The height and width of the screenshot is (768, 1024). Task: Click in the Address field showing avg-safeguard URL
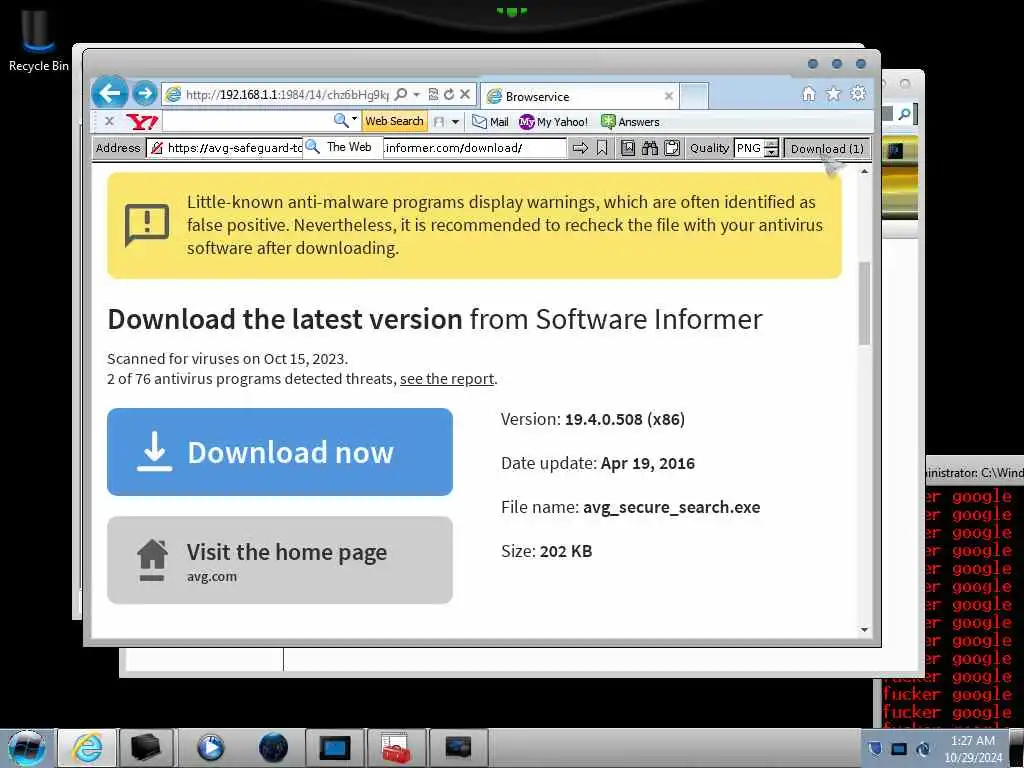(356, 148)
